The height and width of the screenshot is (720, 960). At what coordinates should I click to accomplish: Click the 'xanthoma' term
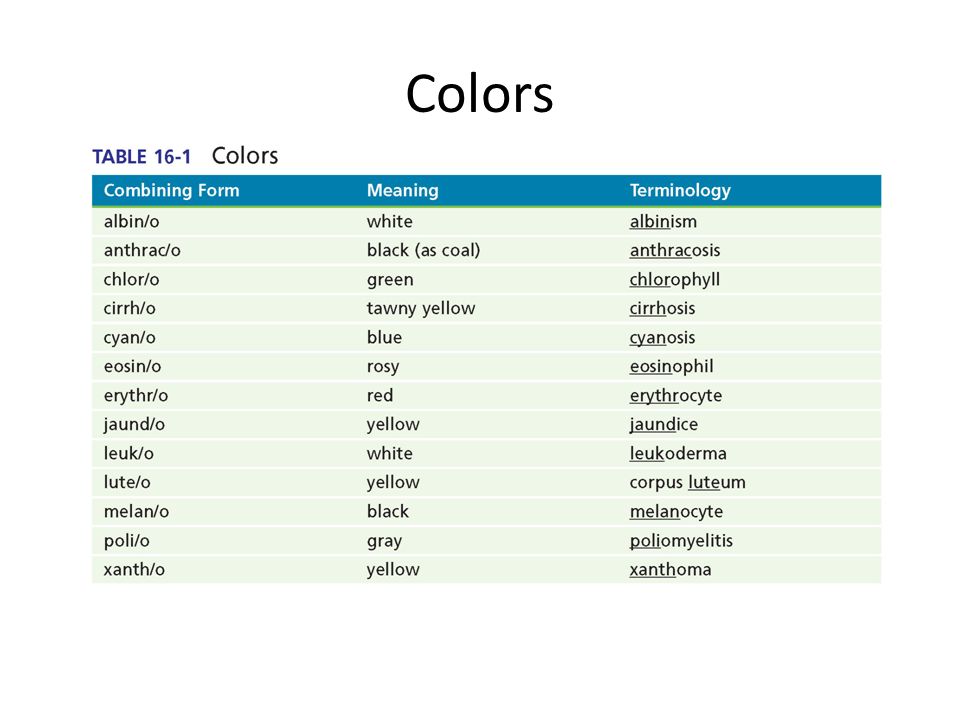pyautogui.click(x=670, y=569)
